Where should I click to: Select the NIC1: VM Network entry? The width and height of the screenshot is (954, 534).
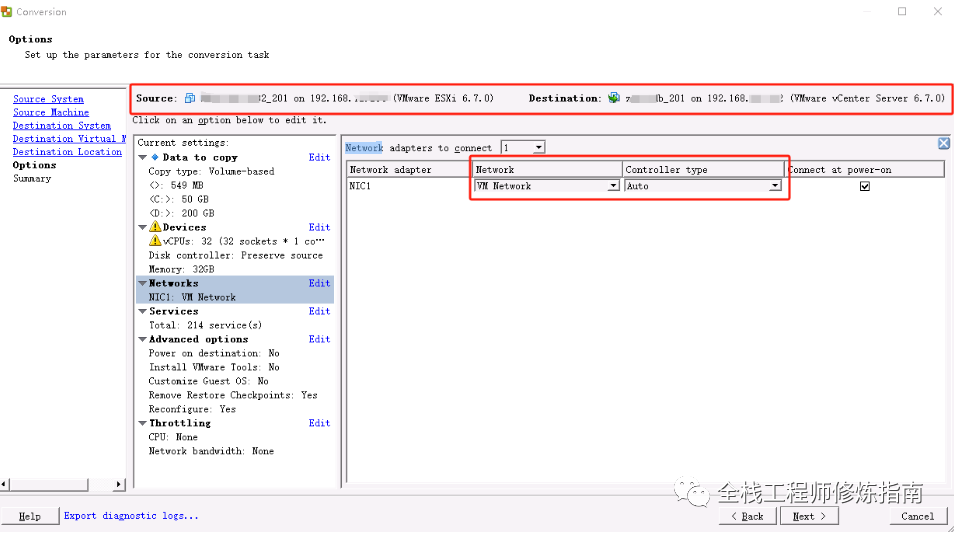pos(192,297)
